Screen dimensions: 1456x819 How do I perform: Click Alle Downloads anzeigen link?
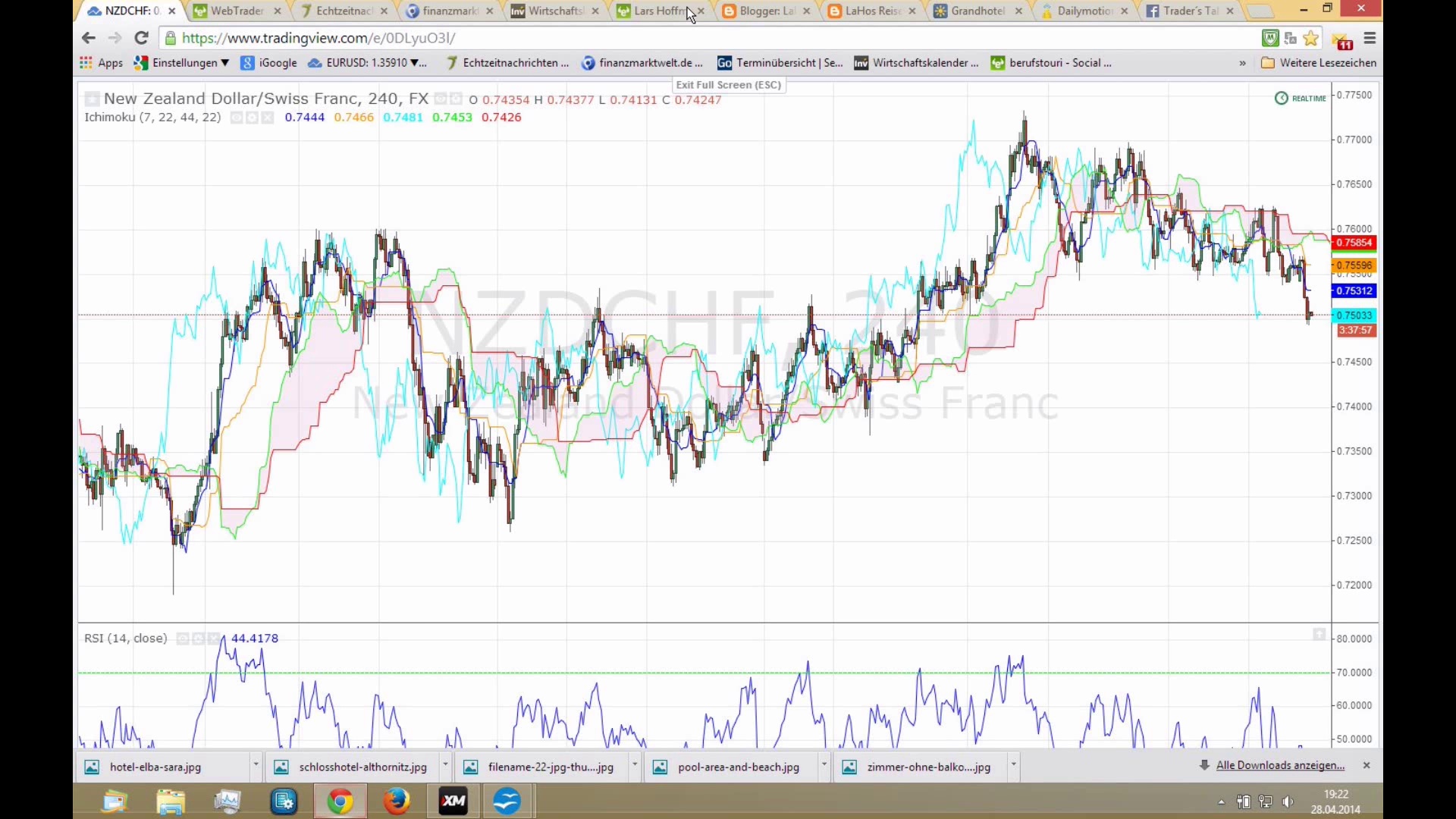1280,765
